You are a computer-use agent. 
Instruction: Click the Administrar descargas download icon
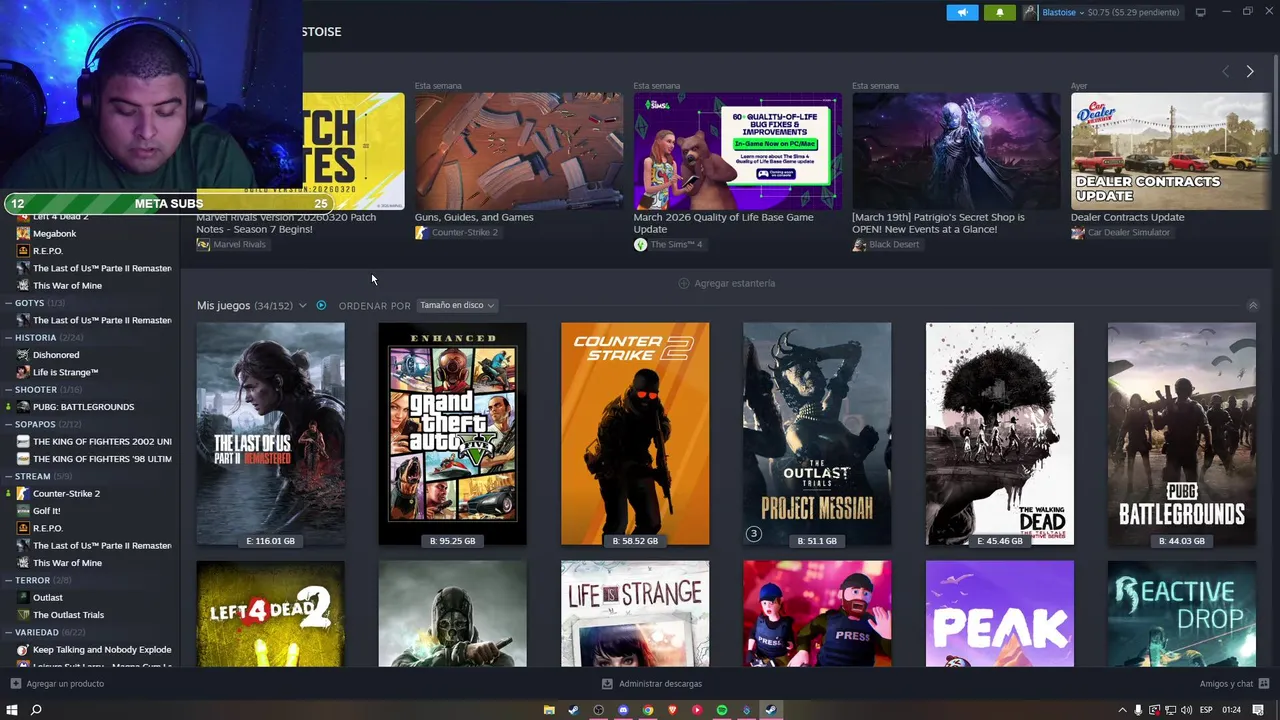[x=607, y=684]
